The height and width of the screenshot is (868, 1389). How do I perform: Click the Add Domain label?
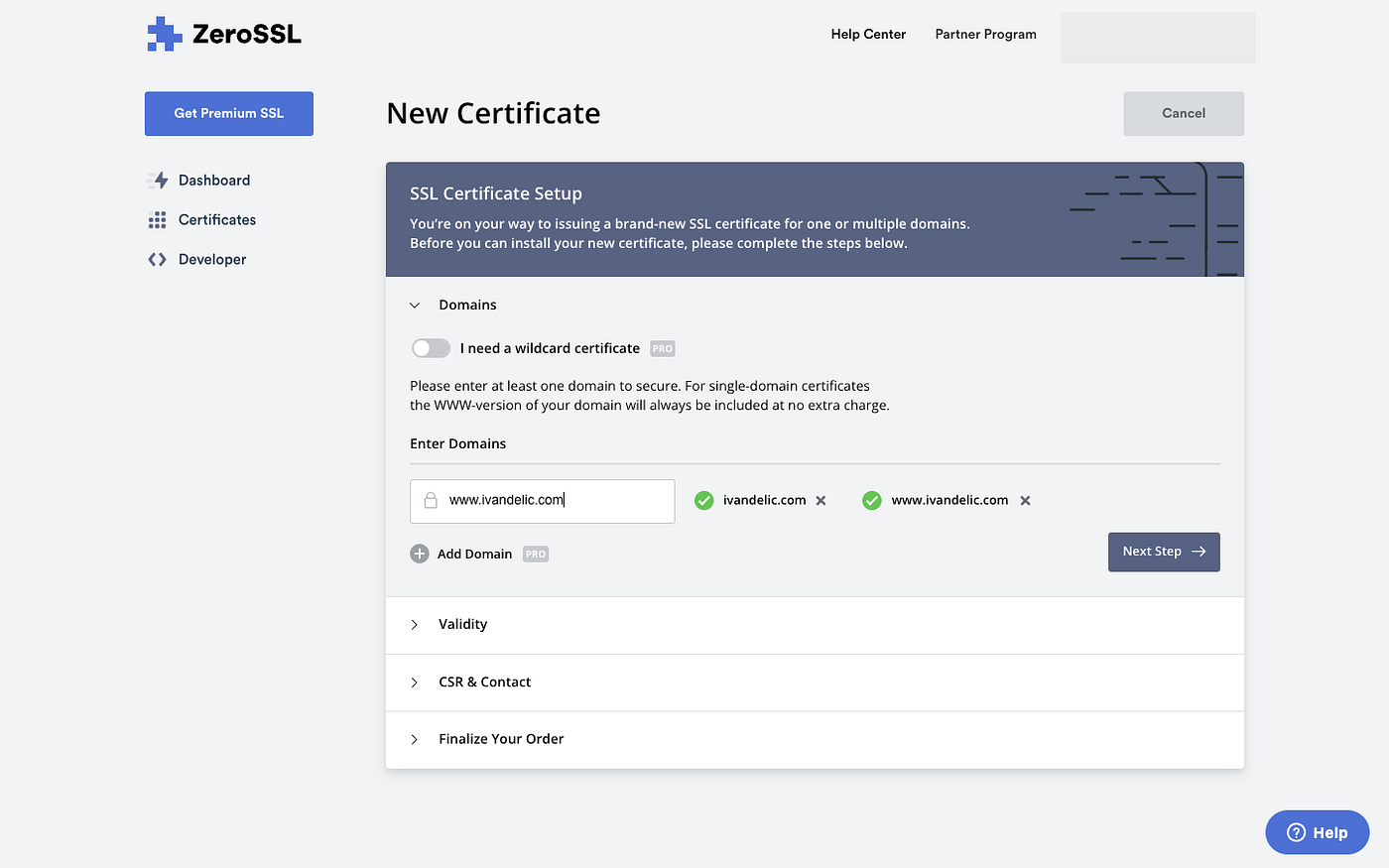[x=474, y=555]
